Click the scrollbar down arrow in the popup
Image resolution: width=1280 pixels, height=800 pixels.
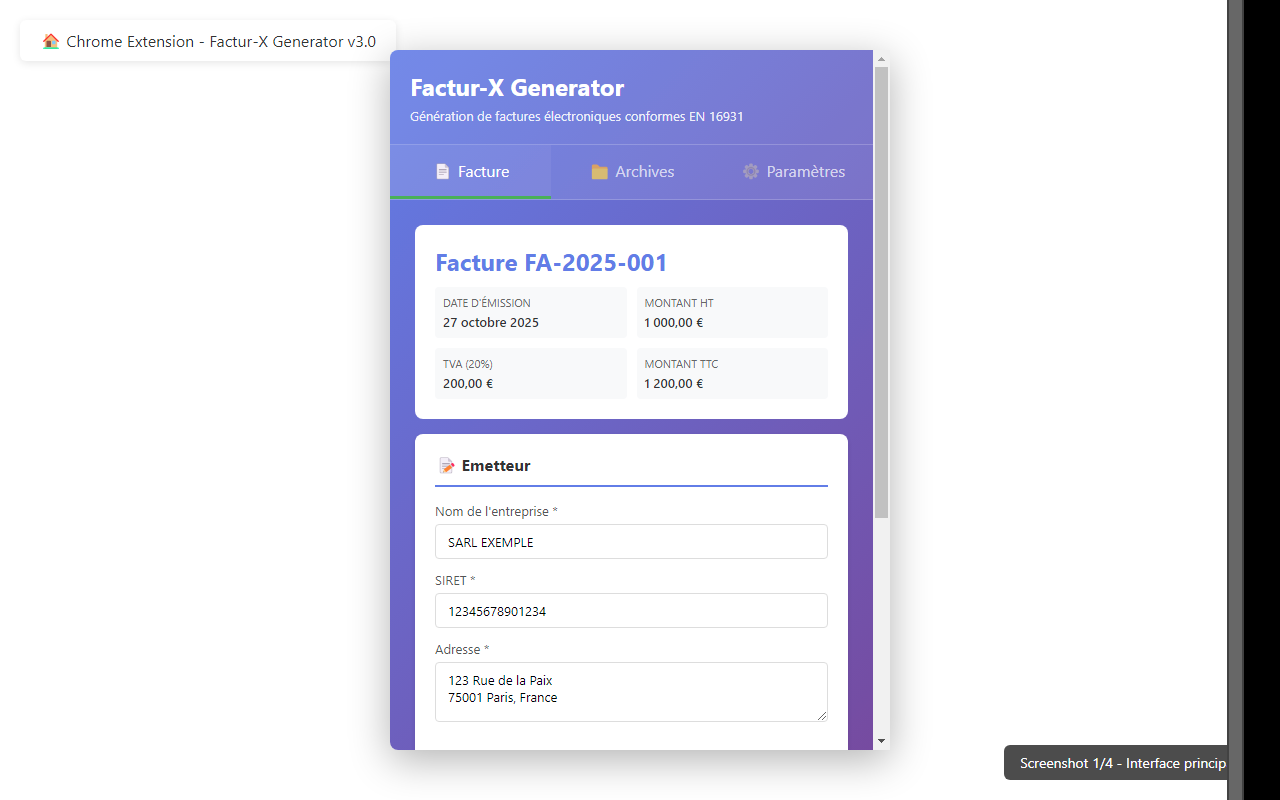881,741
